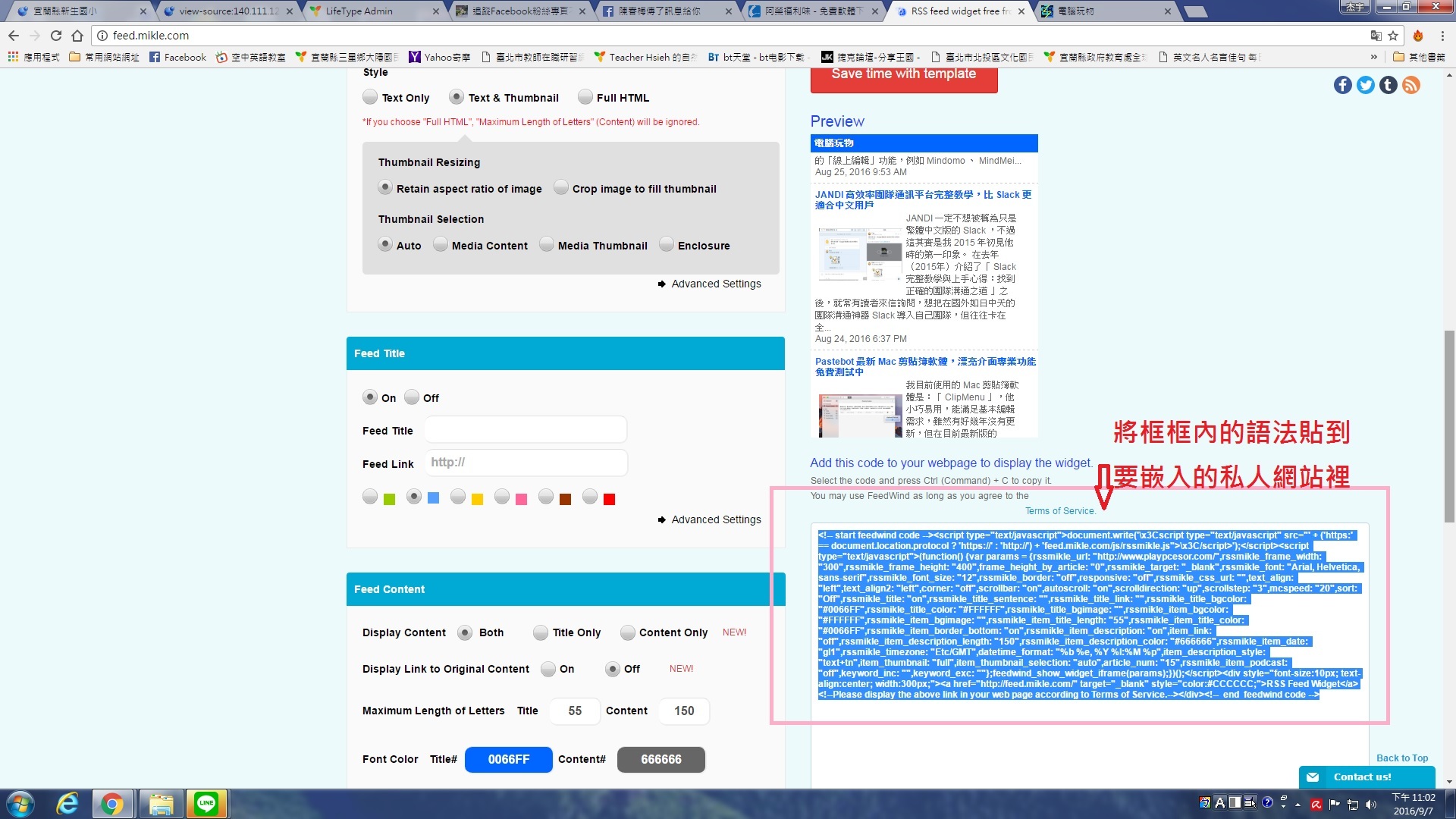Click Back to Top link
The width and height of the screenshot is (1456, 819).
pos(1402,758)
